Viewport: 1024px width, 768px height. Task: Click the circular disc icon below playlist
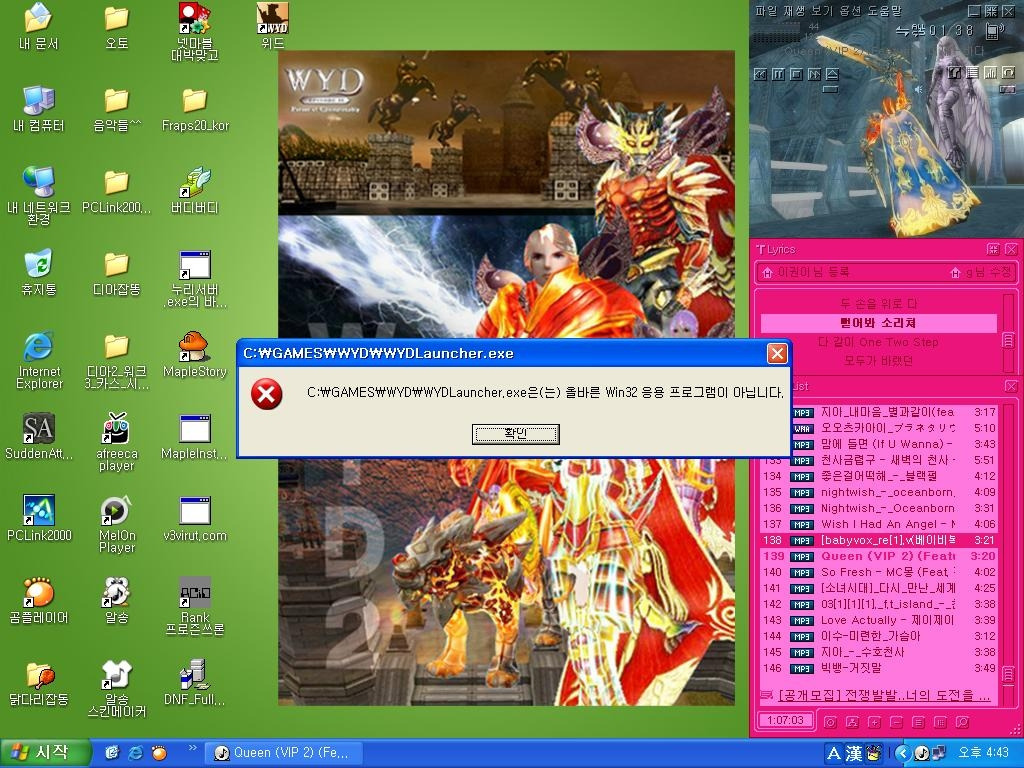pos(830,722)
